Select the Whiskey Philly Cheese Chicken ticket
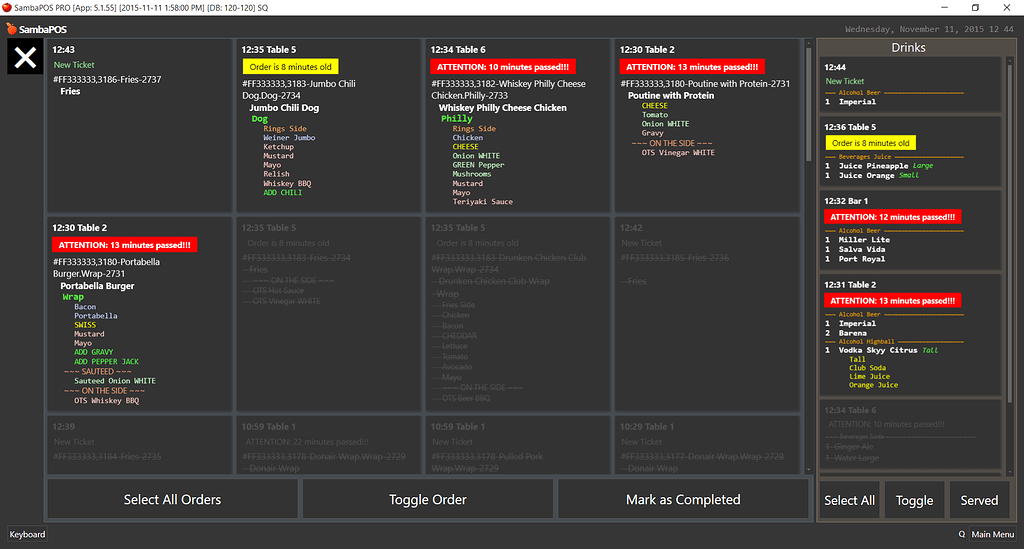 tap(517, 125)
